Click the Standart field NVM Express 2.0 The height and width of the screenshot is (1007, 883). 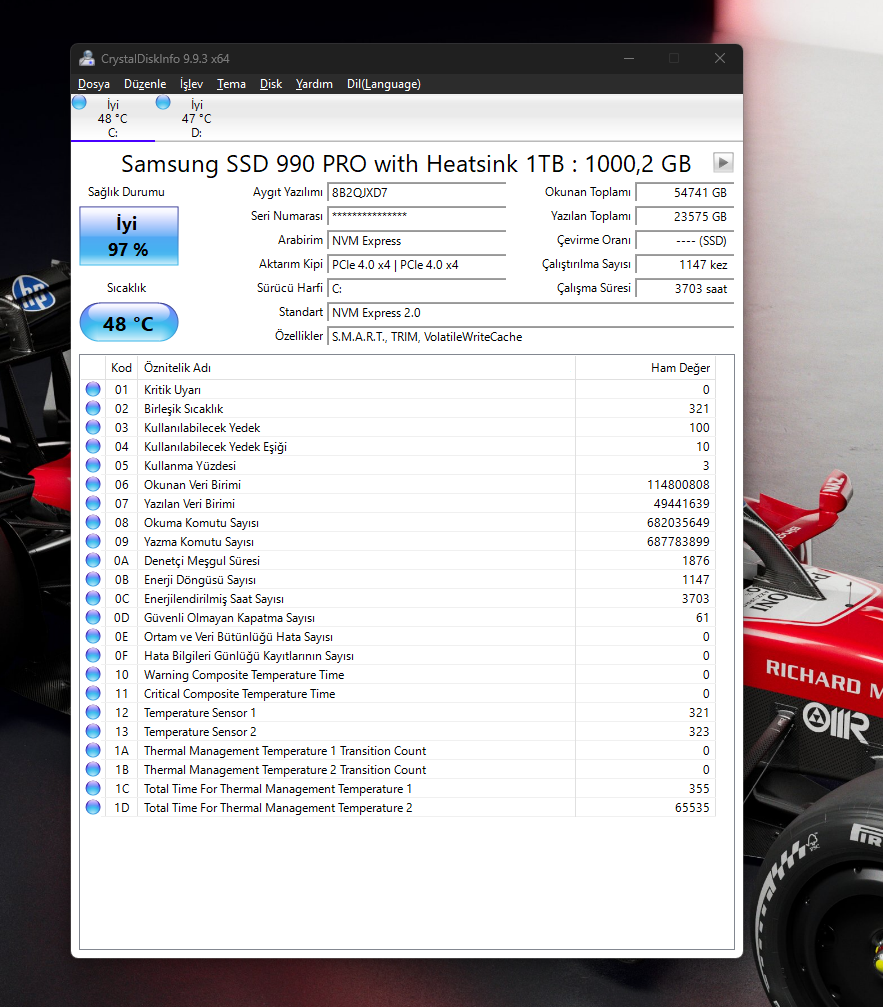click(x=530, y=313)
